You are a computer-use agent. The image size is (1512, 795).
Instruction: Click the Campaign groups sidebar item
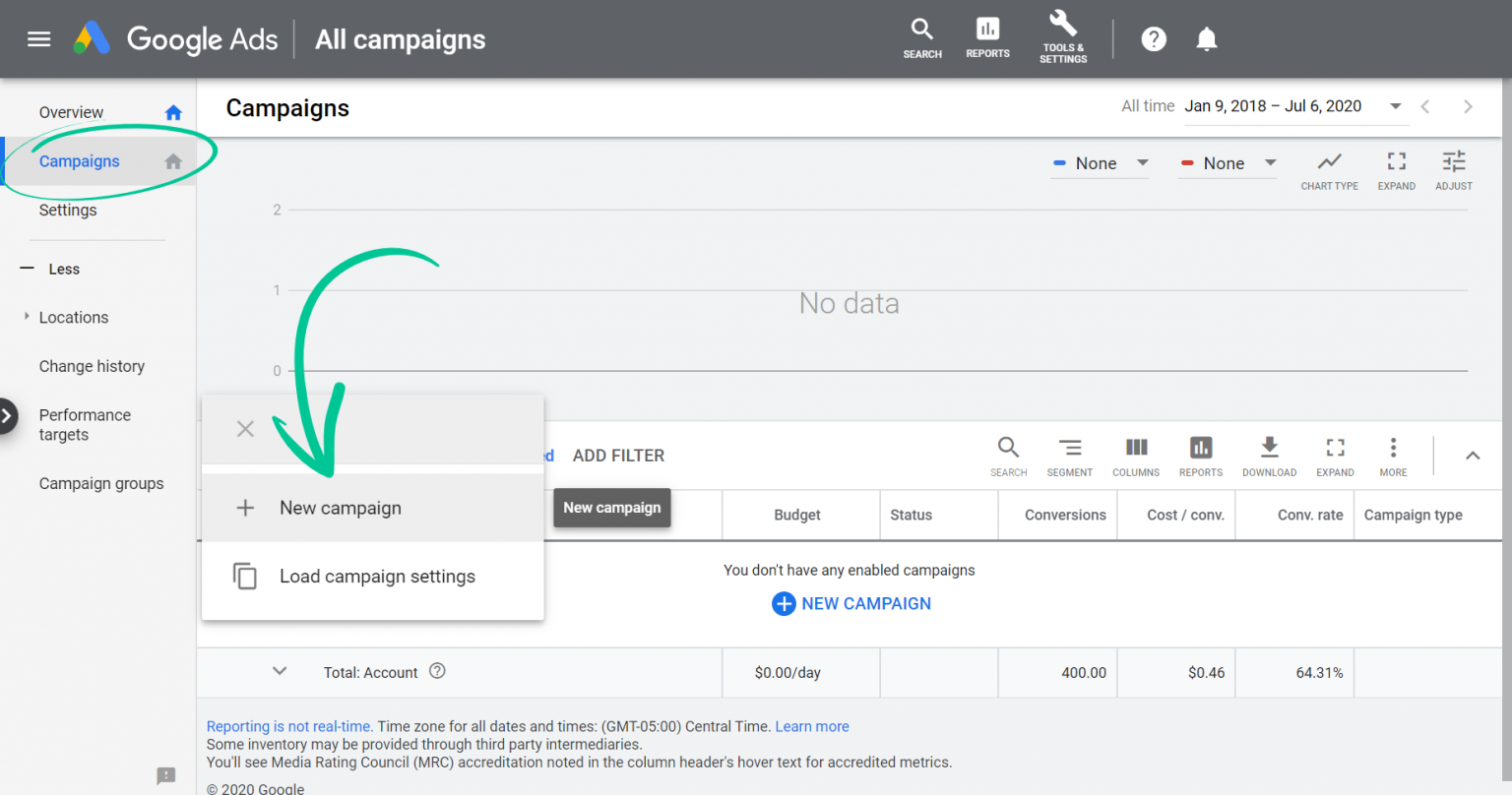coord(101,483)
